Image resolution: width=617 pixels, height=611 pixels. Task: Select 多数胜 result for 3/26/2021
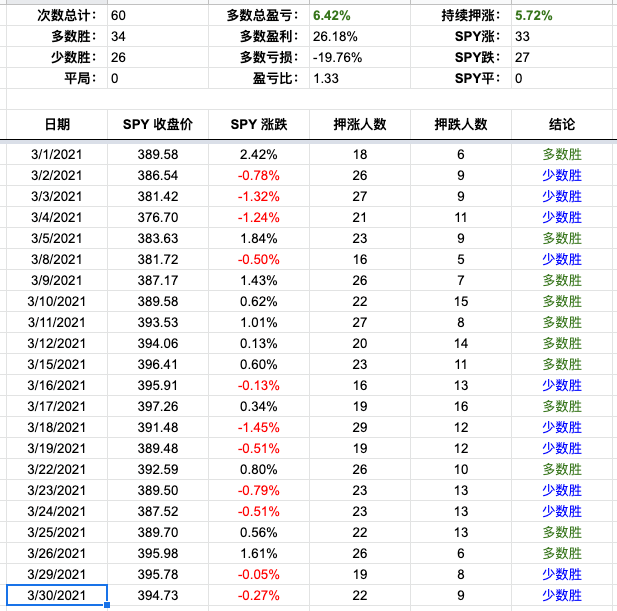click(562, 553)
